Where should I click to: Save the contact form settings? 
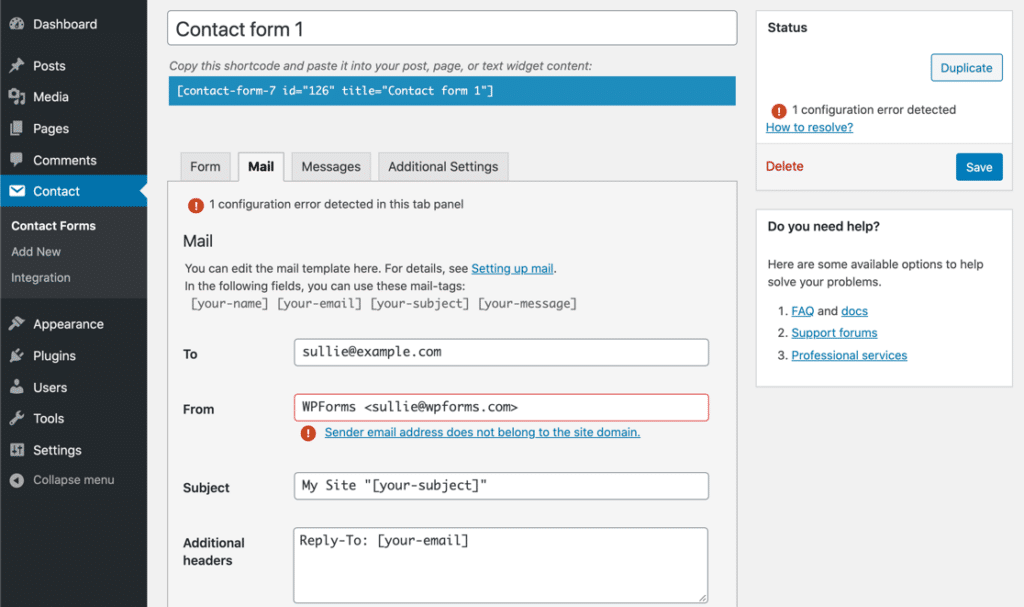[x=979, y=166]
